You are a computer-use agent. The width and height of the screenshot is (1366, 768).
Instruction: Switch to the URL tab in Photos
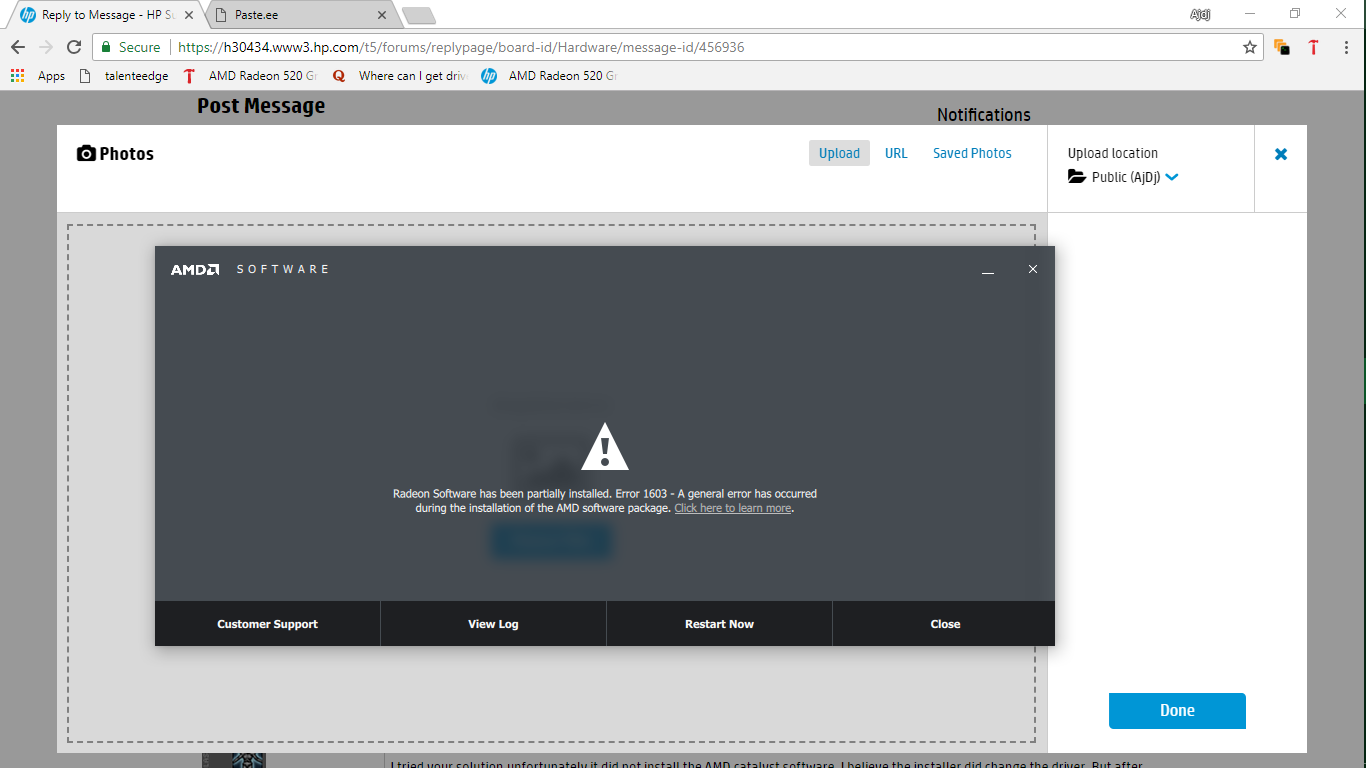click(x=896, y=153)
